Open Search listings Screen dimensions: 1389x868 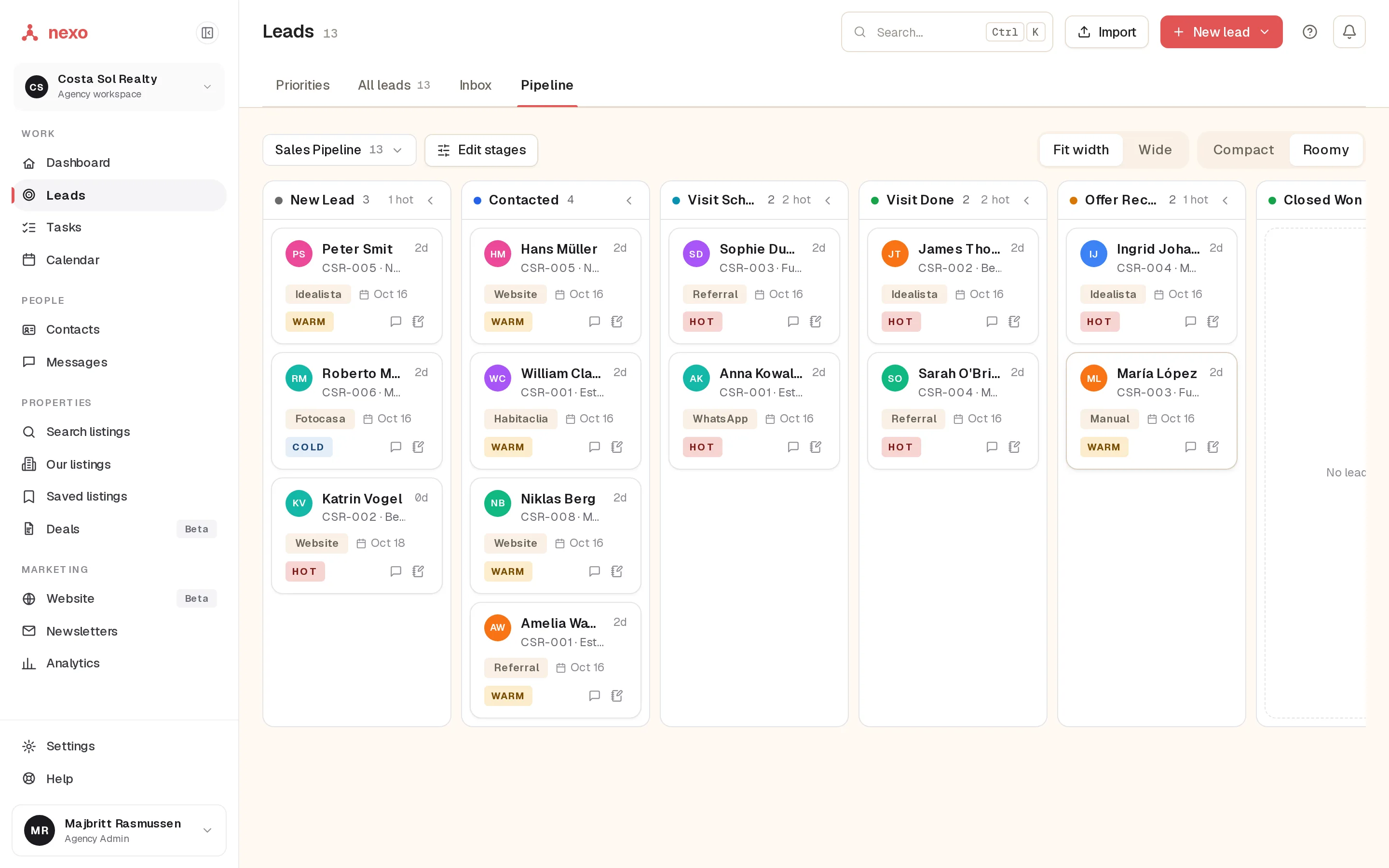119,432
